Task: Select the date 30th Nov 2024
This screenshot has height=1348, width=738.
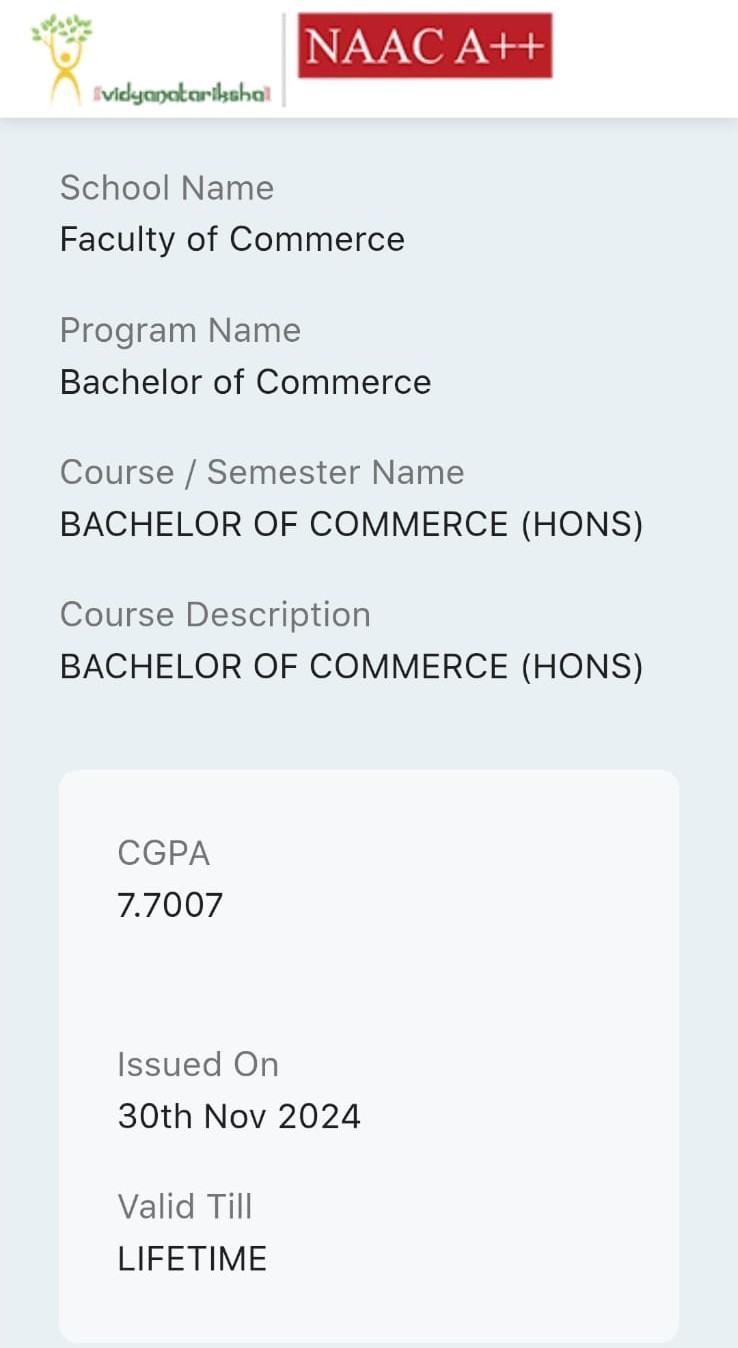Action: [x=239, y=1116]
